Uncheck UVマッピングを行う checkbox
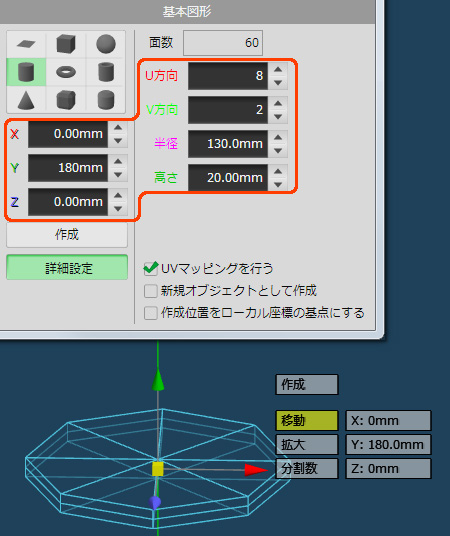This screenshot has height=536, width=450. tap(150, 269)
